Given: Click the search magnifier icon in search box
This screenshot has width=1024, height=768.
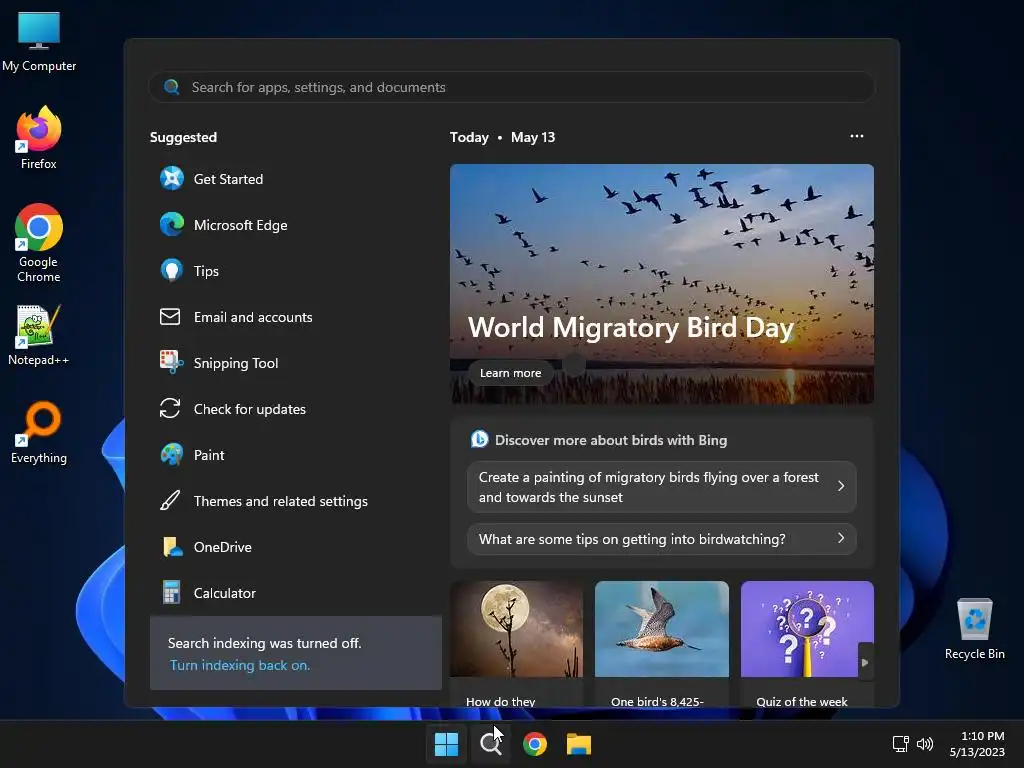Looking at the screenshot, I should (x=172, y=87).
